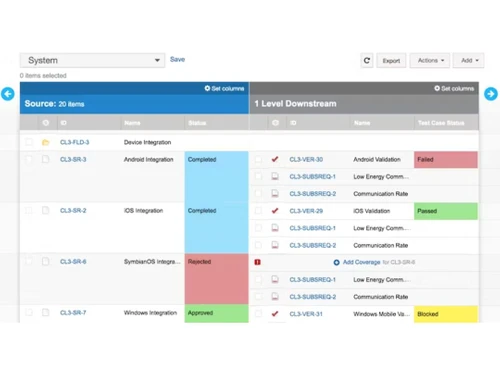
Task: Check the box for CL3-SR-2
Action: [29, 210]
